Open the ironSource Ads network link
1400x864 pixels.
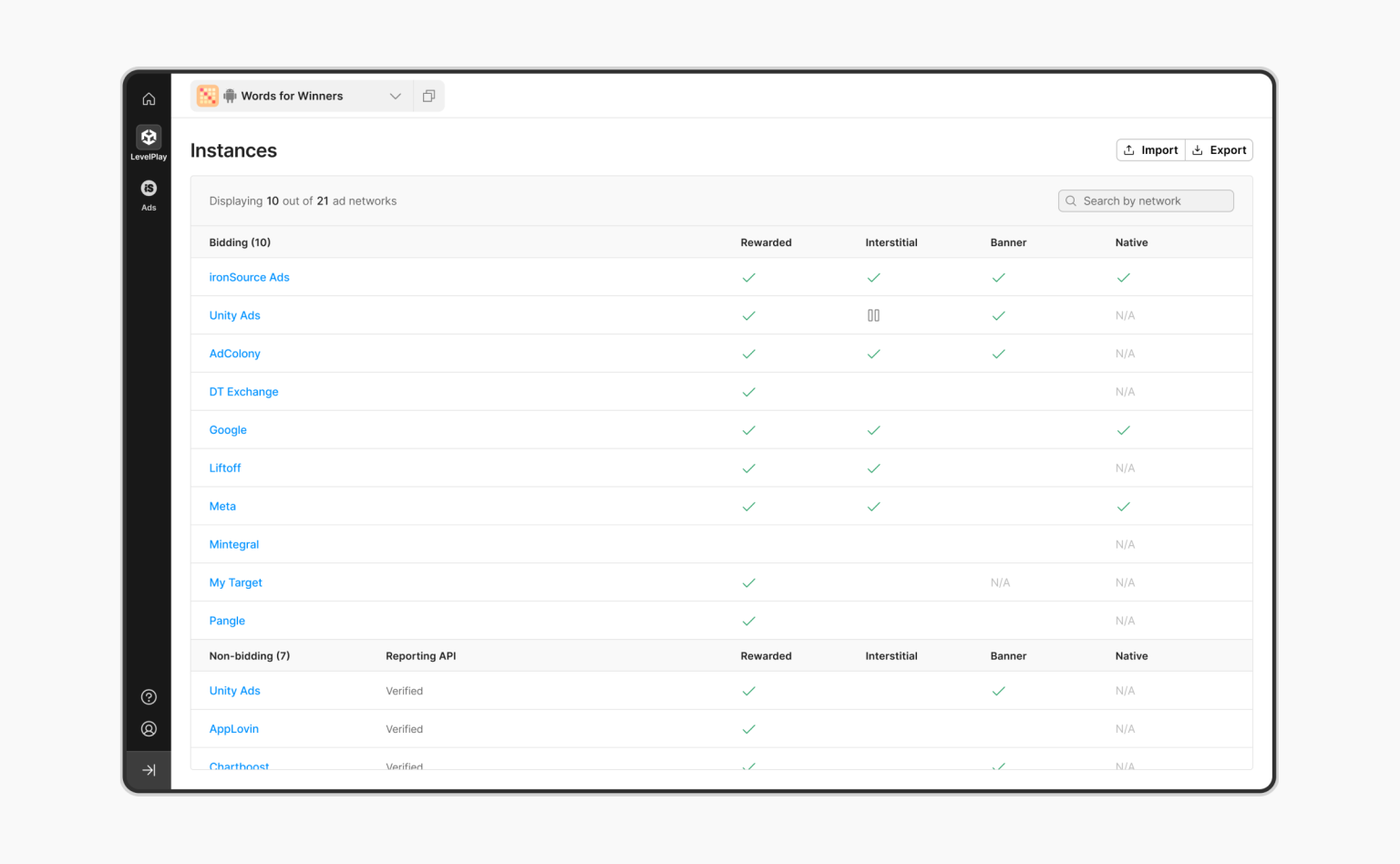(249, 277)
